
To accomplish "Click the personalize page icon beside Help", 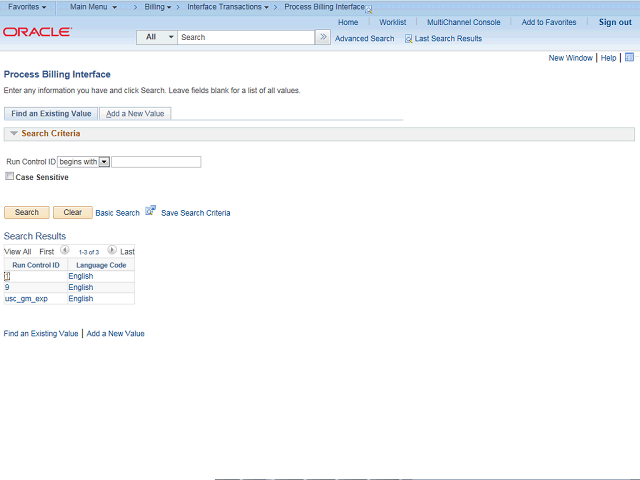I will pyautogui.click(x=629, y=57).
